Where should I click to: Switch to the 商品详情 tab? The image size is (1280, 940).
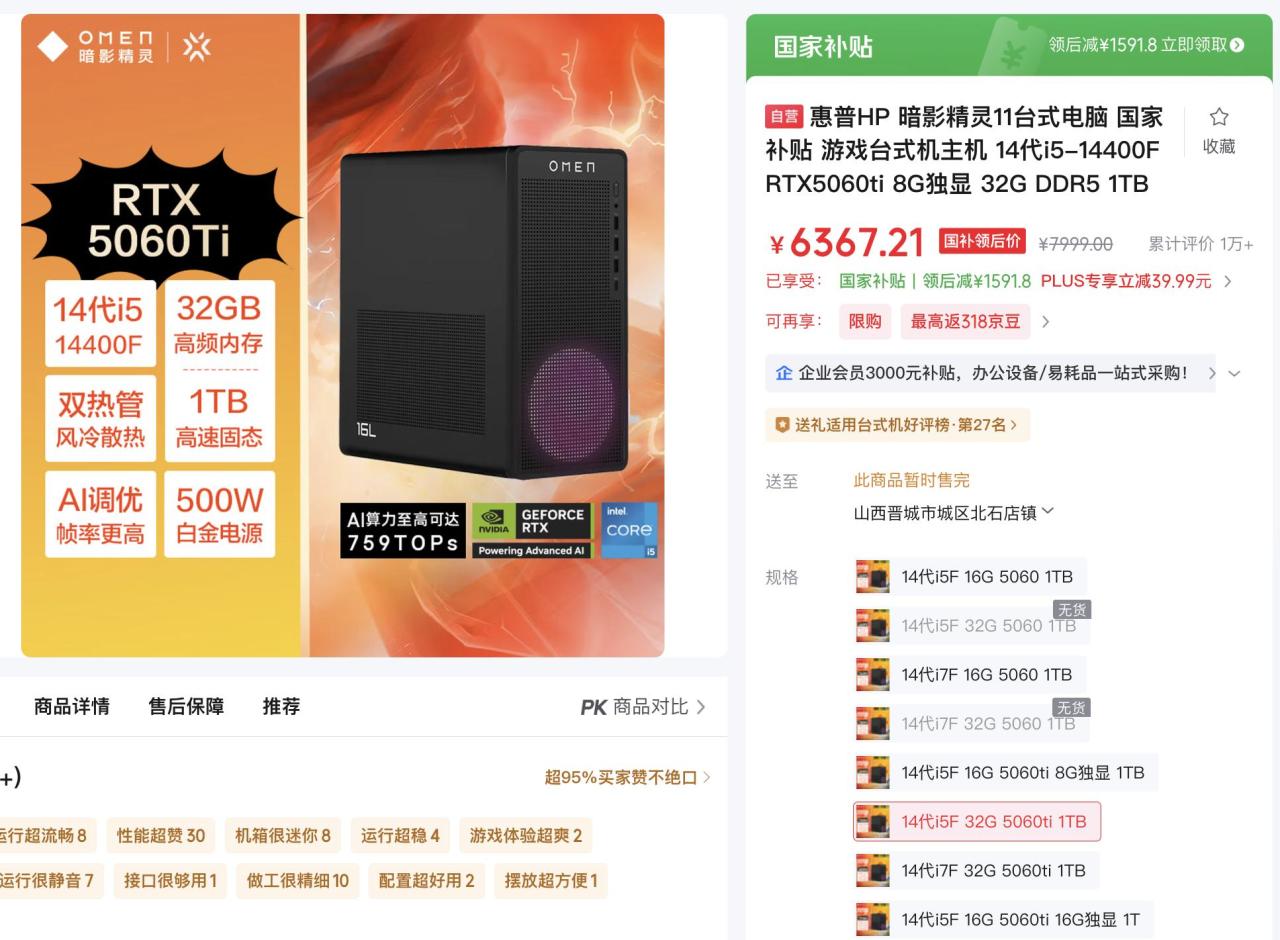tap(72, 706)
